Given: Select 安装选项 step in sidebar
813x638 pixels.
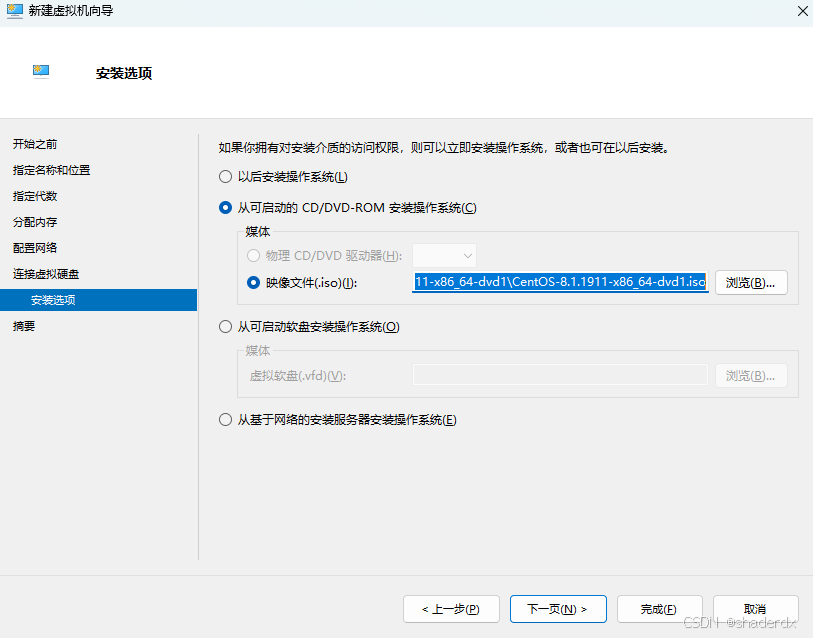Looking at the screenshot, I should click(99, 300).
